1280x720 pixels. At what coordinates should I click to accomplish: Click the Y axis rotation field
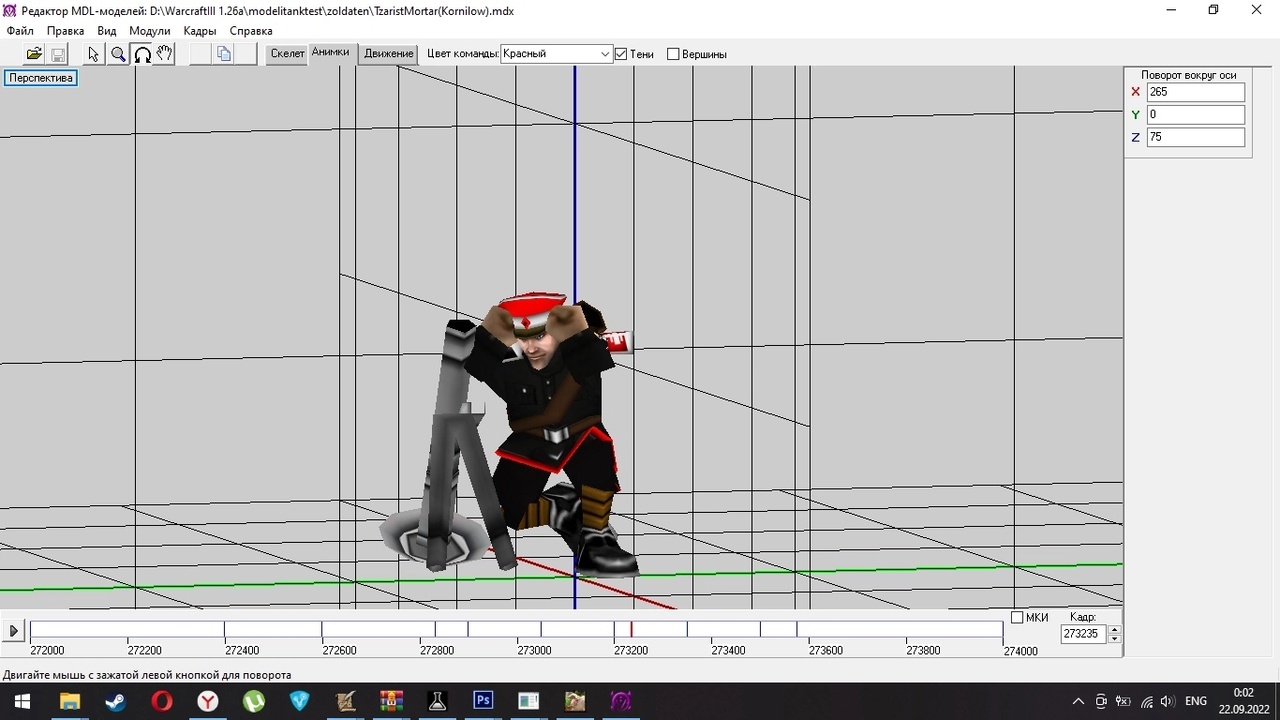click(x=1195, y=115)
